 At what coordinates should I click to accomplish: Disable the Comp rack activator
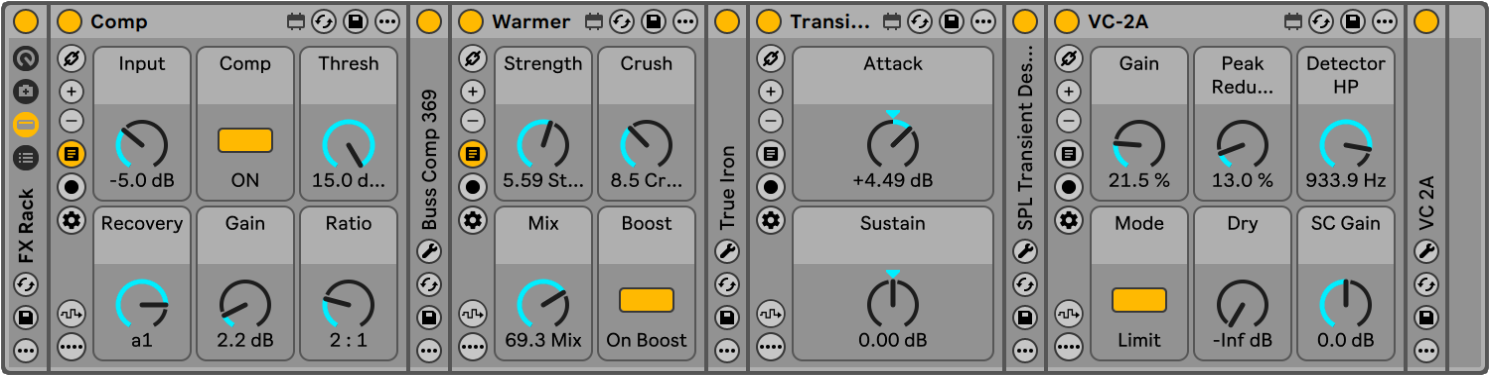coord(69,21)
